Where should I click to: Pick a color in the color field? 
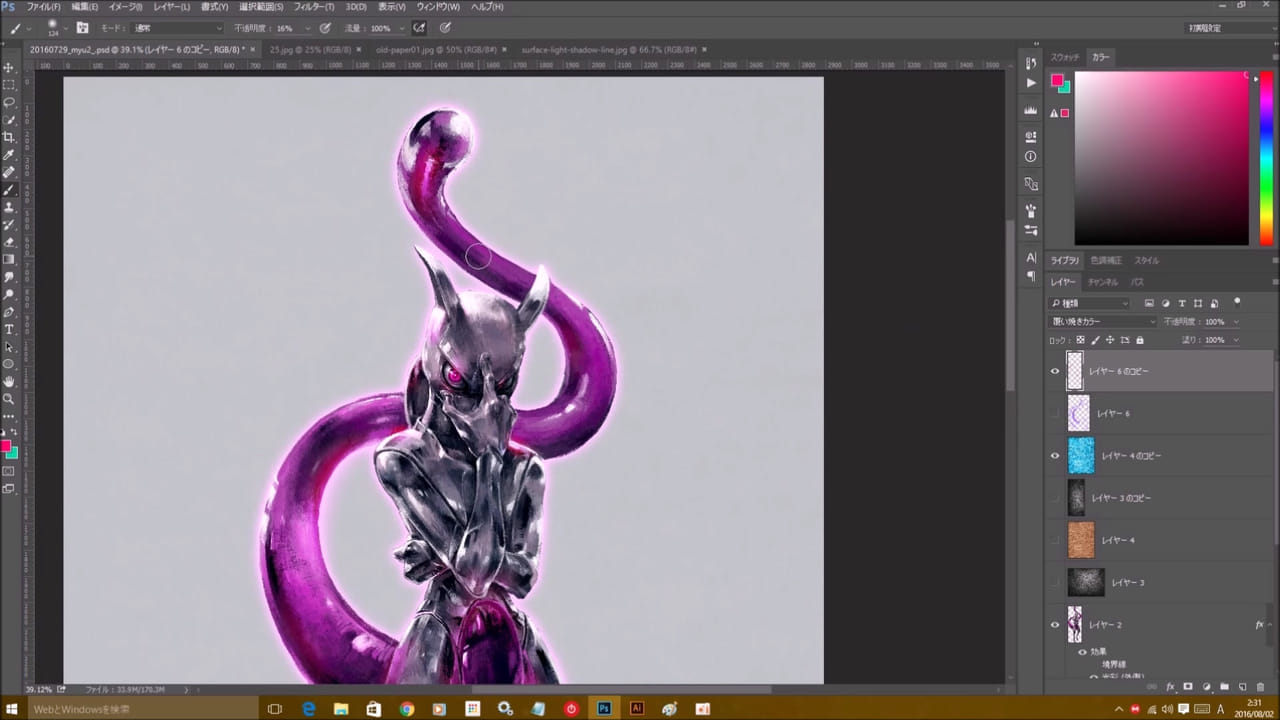click(x=1160, y=158)
